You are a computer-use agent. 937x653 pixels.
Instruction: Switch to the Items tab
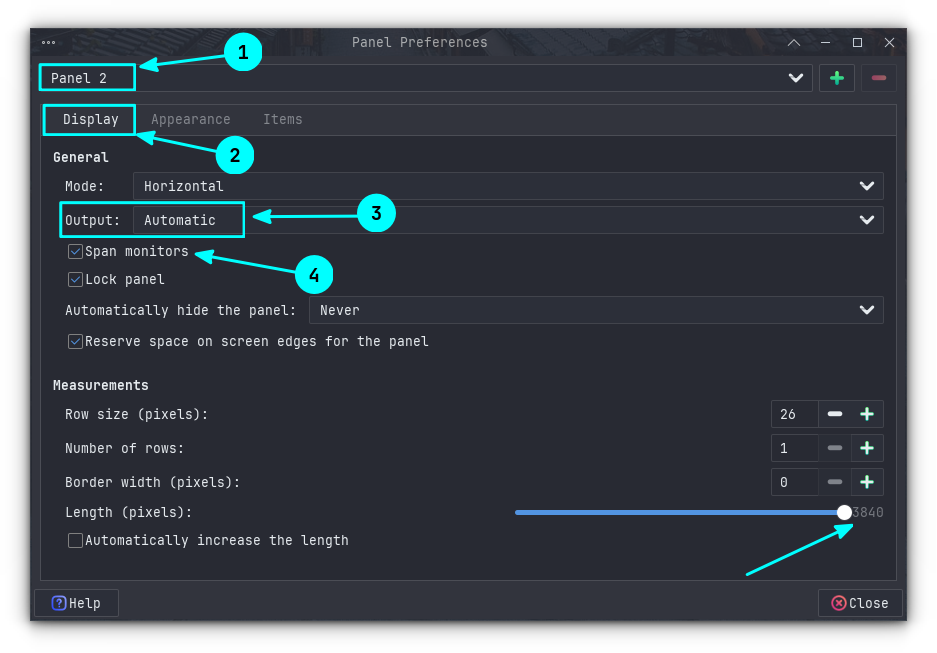click(x=283, y=119)
